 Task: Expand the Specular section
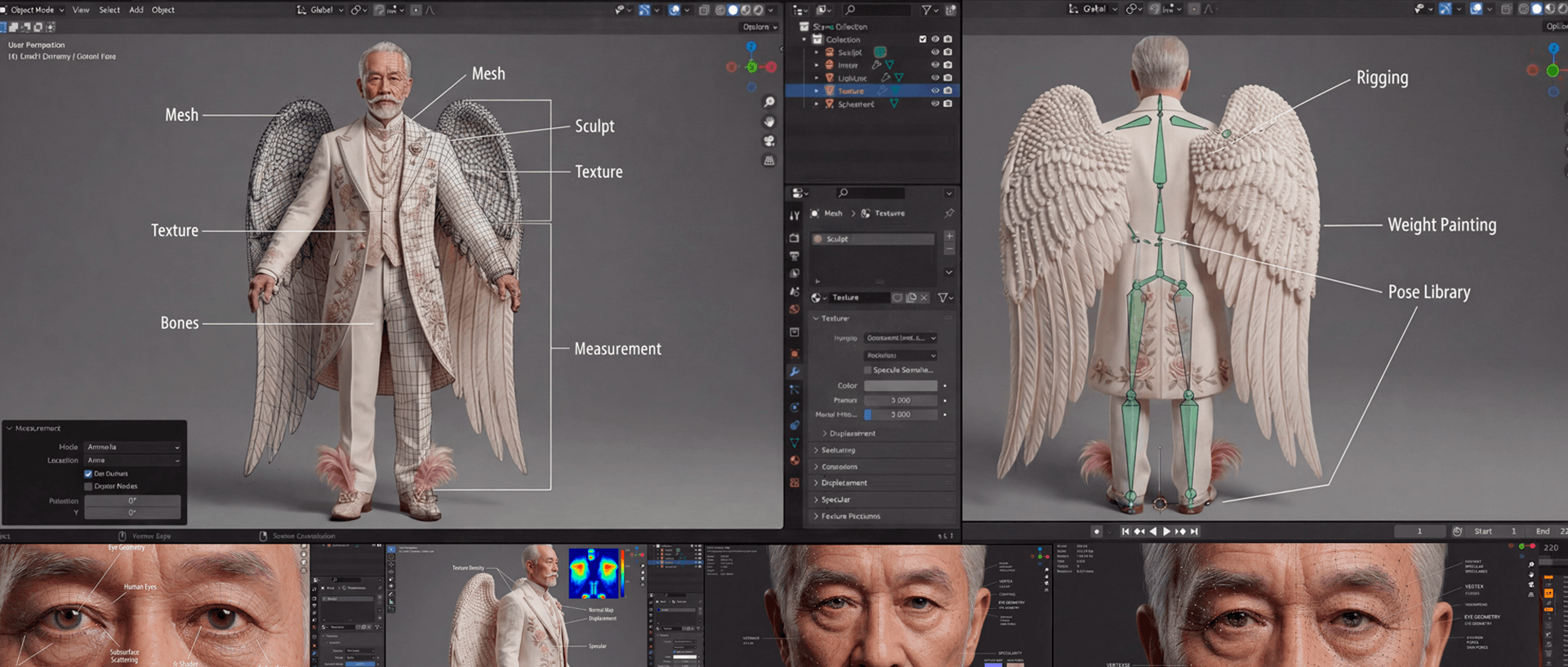click(x=835, y=500)
